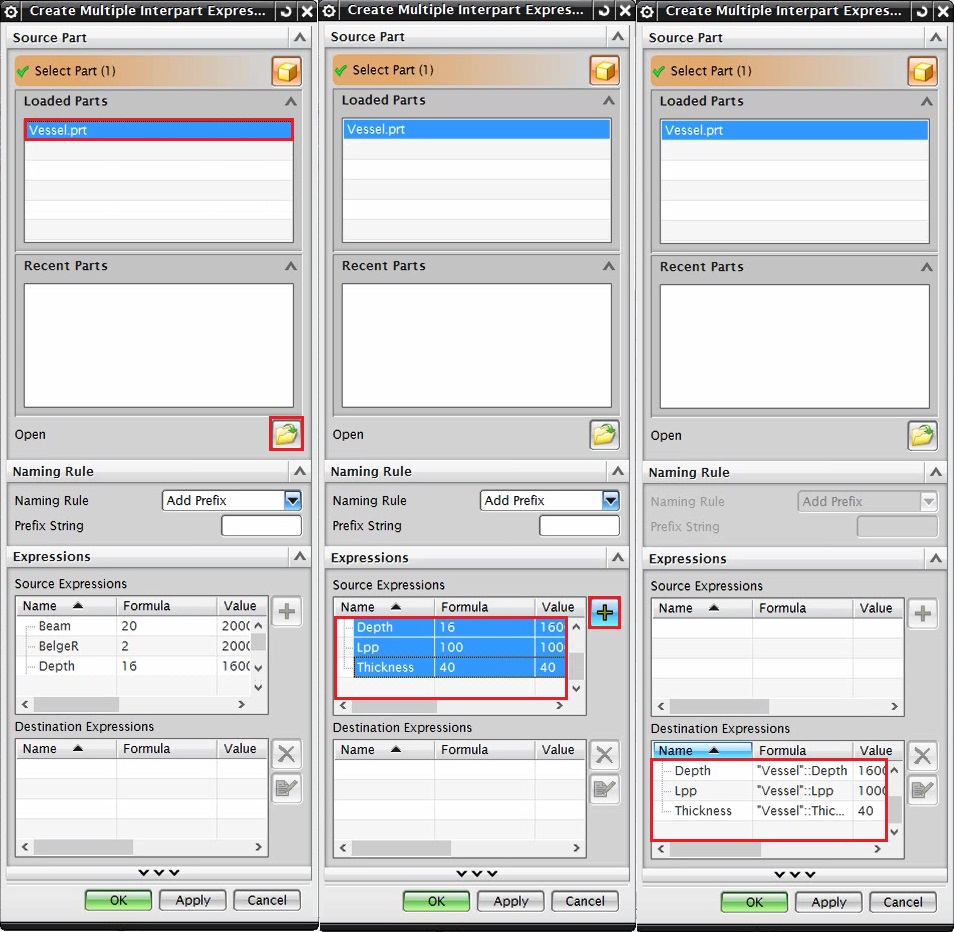Click the "Vessel"::Lpp formula cell in right dialog
Image resolution: width=954 pixels, height=932 pixels.
pyautogui.click(x=802, y=791)
